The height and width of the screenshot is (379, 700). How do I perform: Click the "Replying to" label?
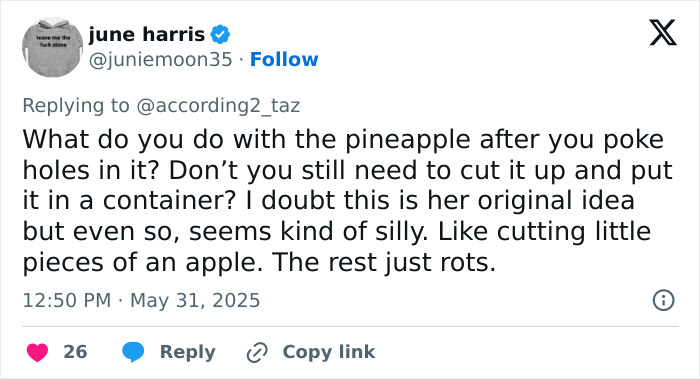(x=76, y=106)
